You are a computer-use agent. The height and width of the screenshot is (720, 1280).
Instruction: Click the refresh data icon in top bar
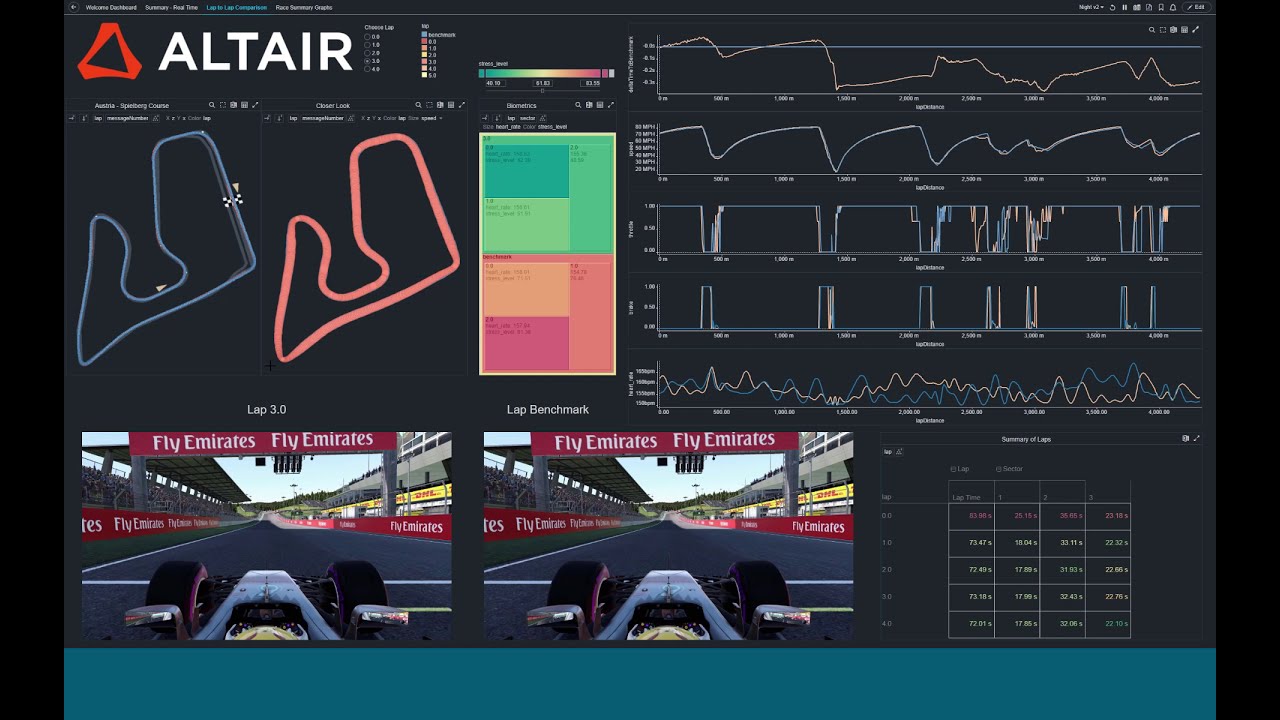(x=1112, y=7)
